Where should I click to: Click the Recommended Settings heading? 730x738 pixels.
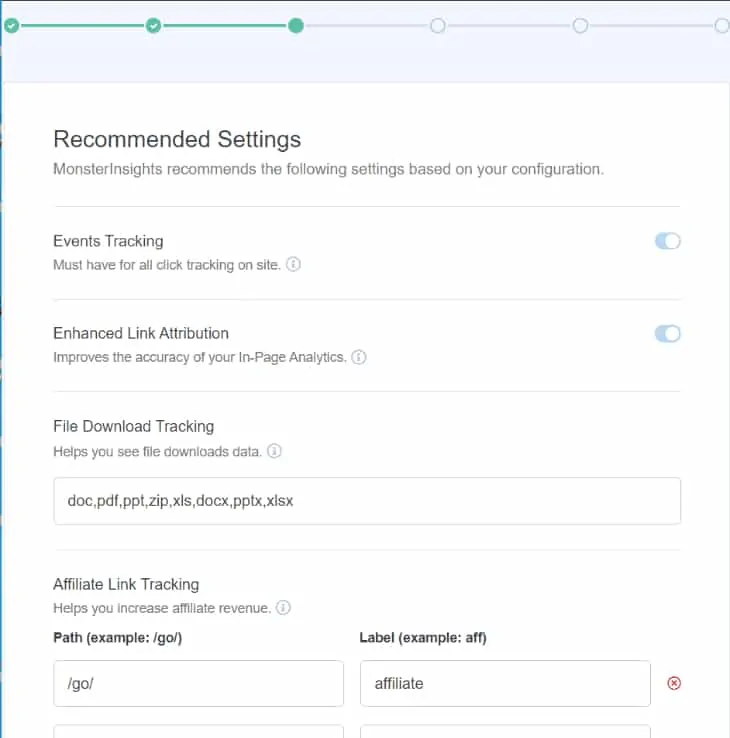click(177, 139)
